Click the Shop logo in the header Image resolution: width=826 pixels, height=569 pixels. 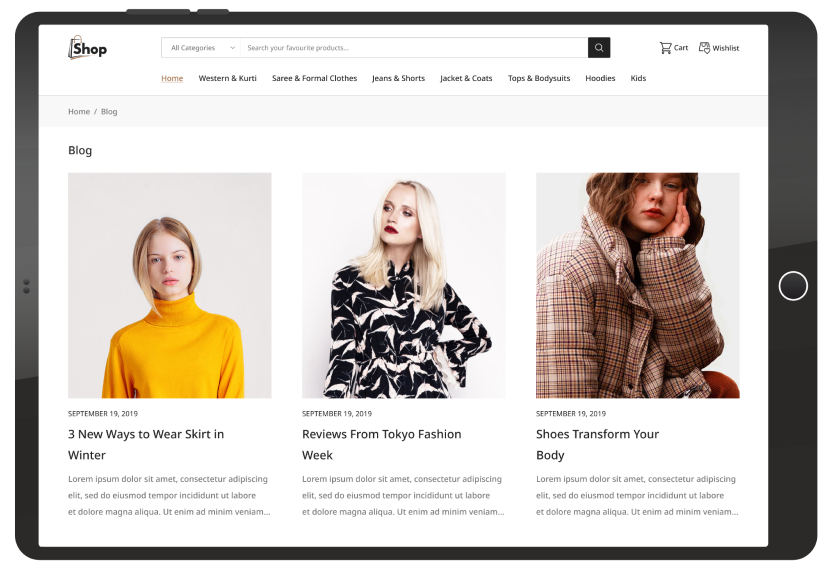tap(87, 48)
